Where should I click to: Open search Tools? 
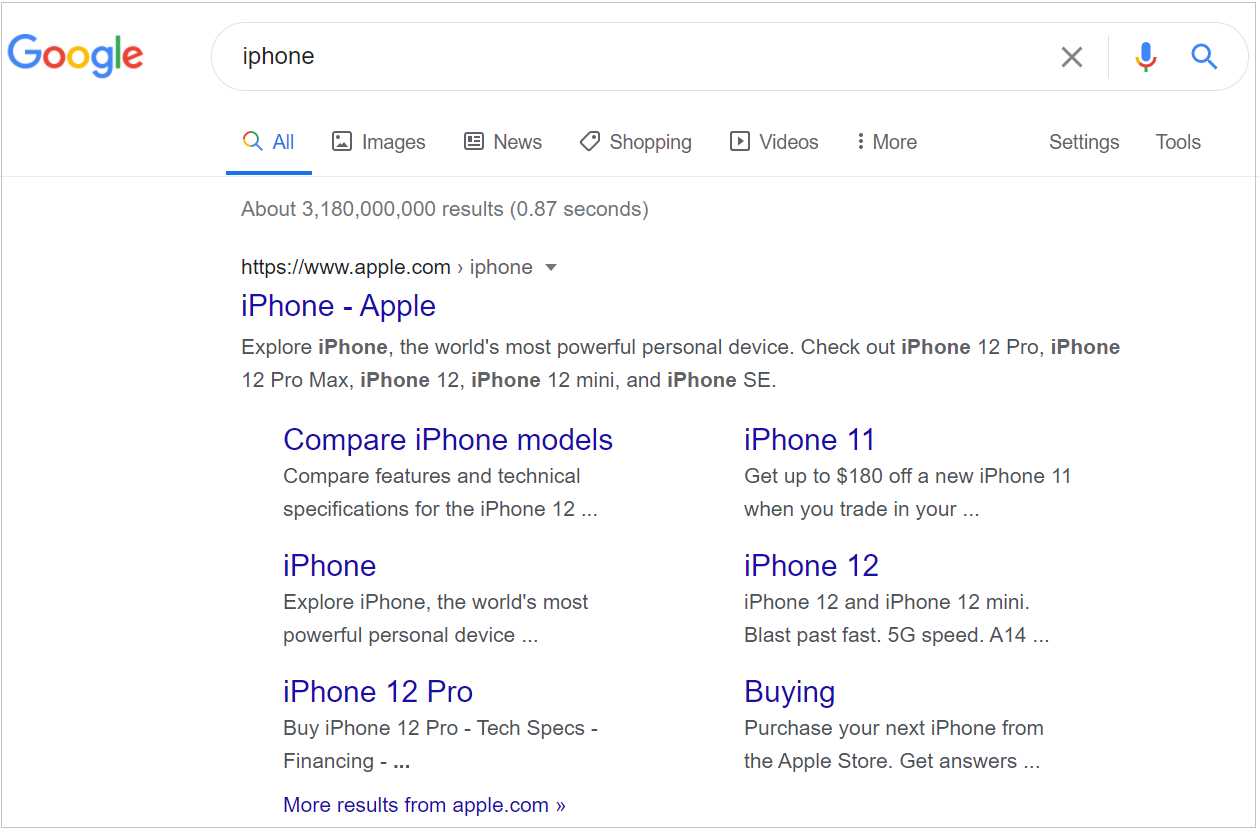click(1178, 142)
